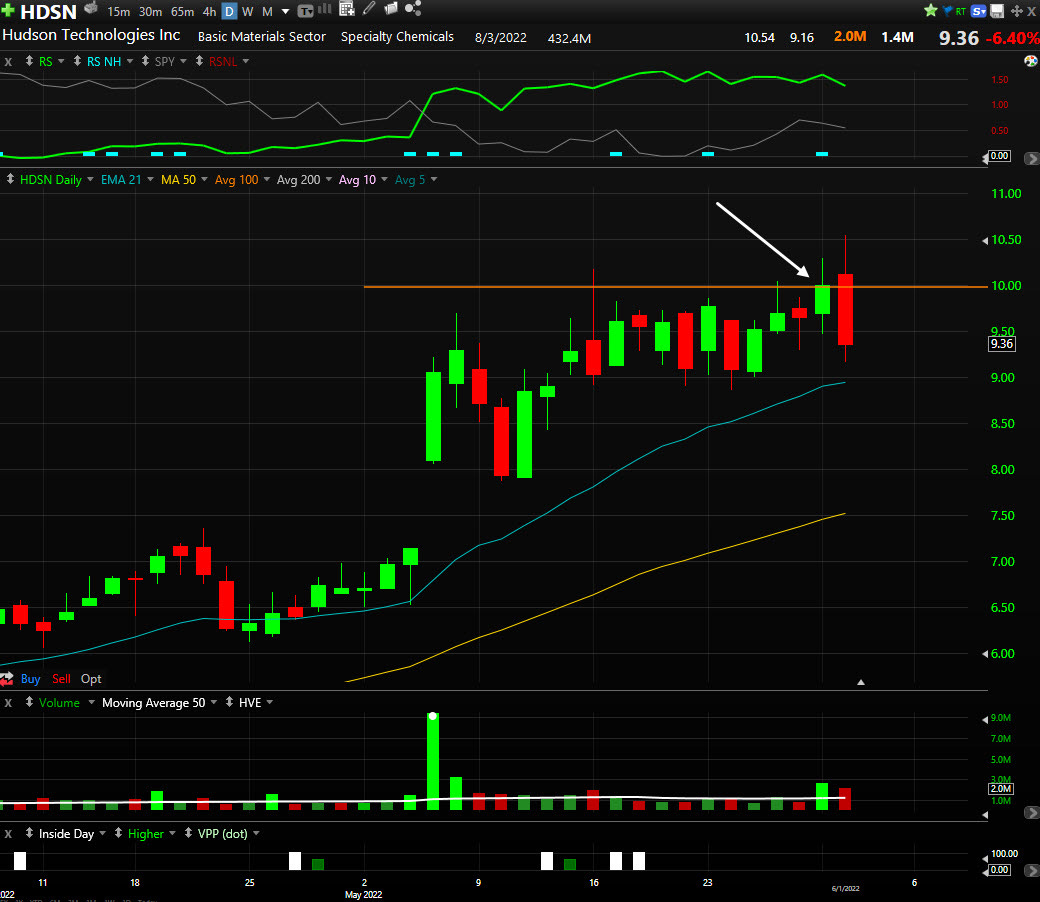Click the up-down handle beside Higher
1040x902 pixels.
pos(118,833)
